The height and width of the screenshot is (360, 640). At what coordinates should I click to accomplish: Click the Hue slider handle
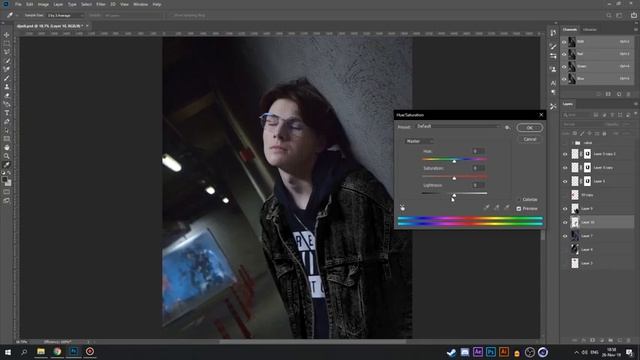(x=454, y=161)
